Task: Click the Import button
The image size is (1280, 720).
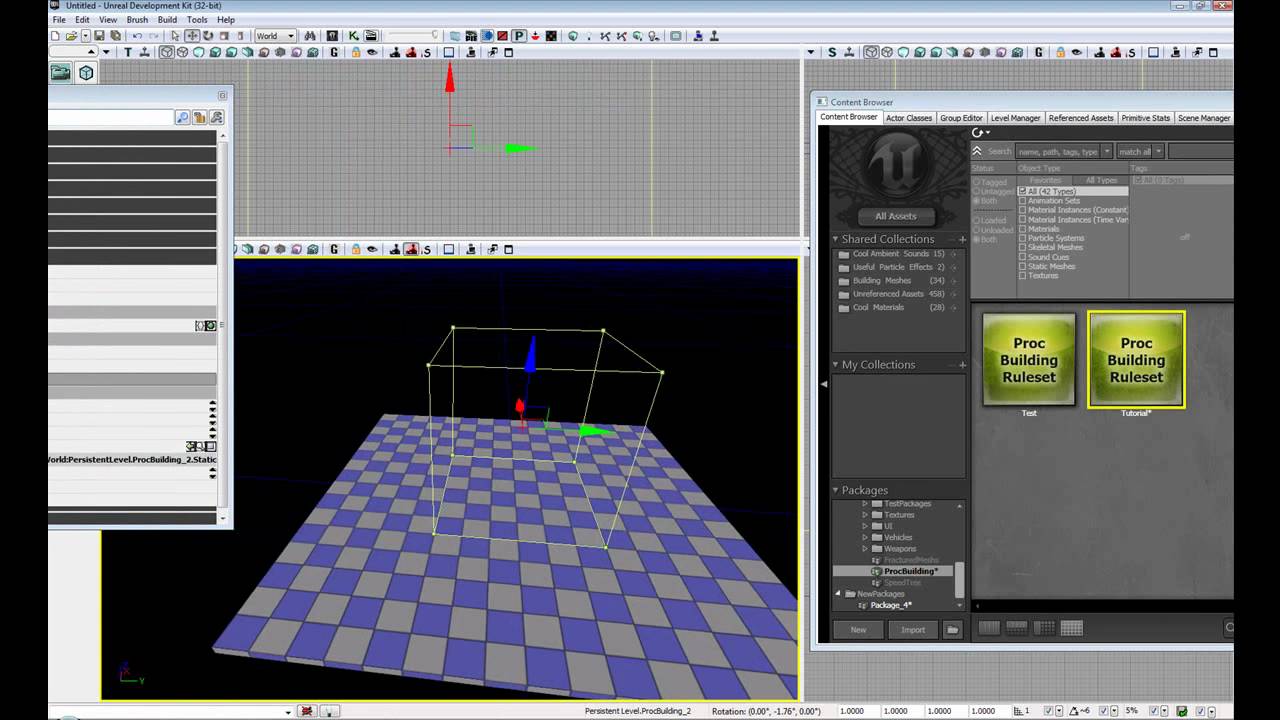Action: (913, 629)
